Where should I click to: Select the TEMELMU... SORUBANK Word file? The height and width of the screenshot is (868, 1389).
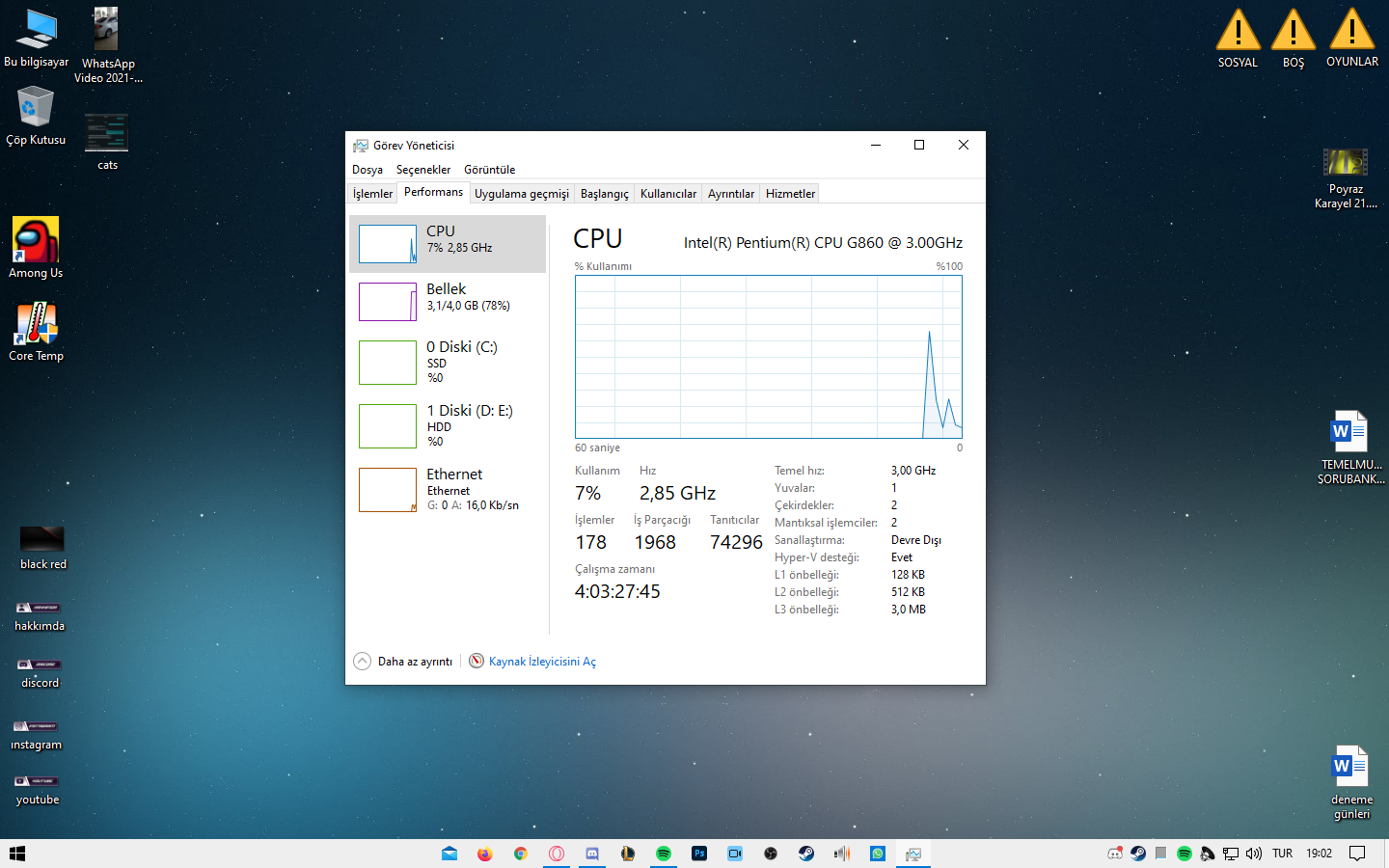1350,448
